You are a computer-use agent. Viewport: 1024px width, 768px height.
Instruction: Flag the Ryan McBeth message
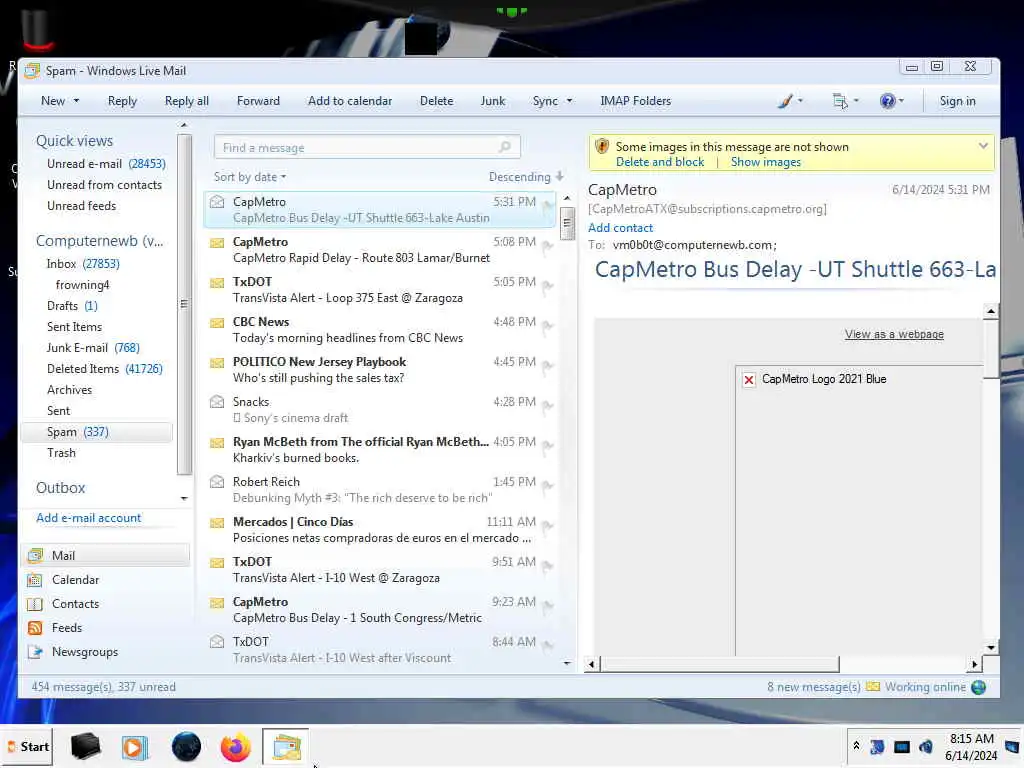(548, 446)
